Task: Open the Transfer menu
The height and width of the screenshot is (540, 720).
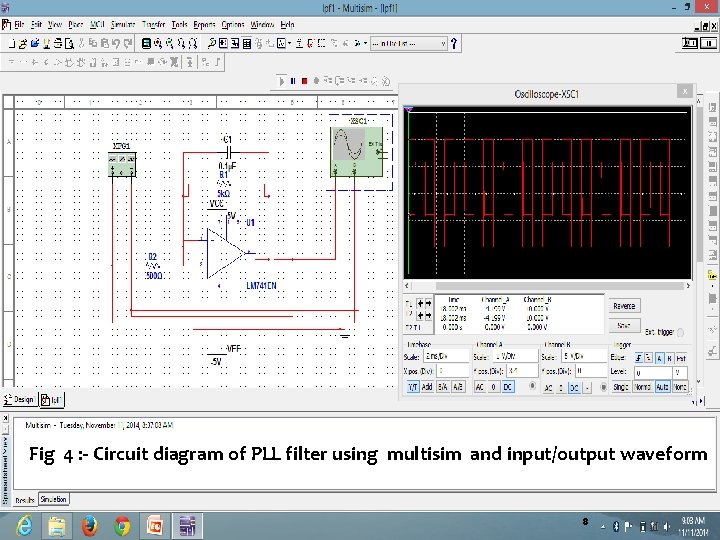Action: 153,25
